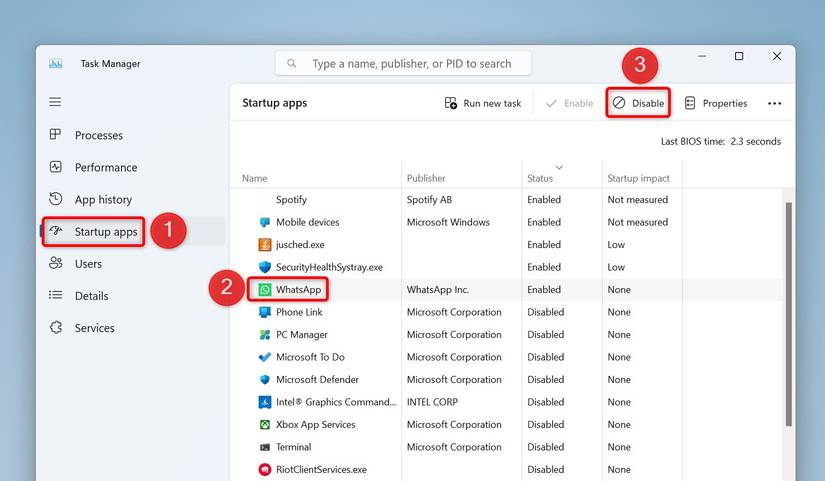The image size is (825, 481).
Task: Open the three-dots more options menu
Action: pyautogui.click(x=774, y=103)
